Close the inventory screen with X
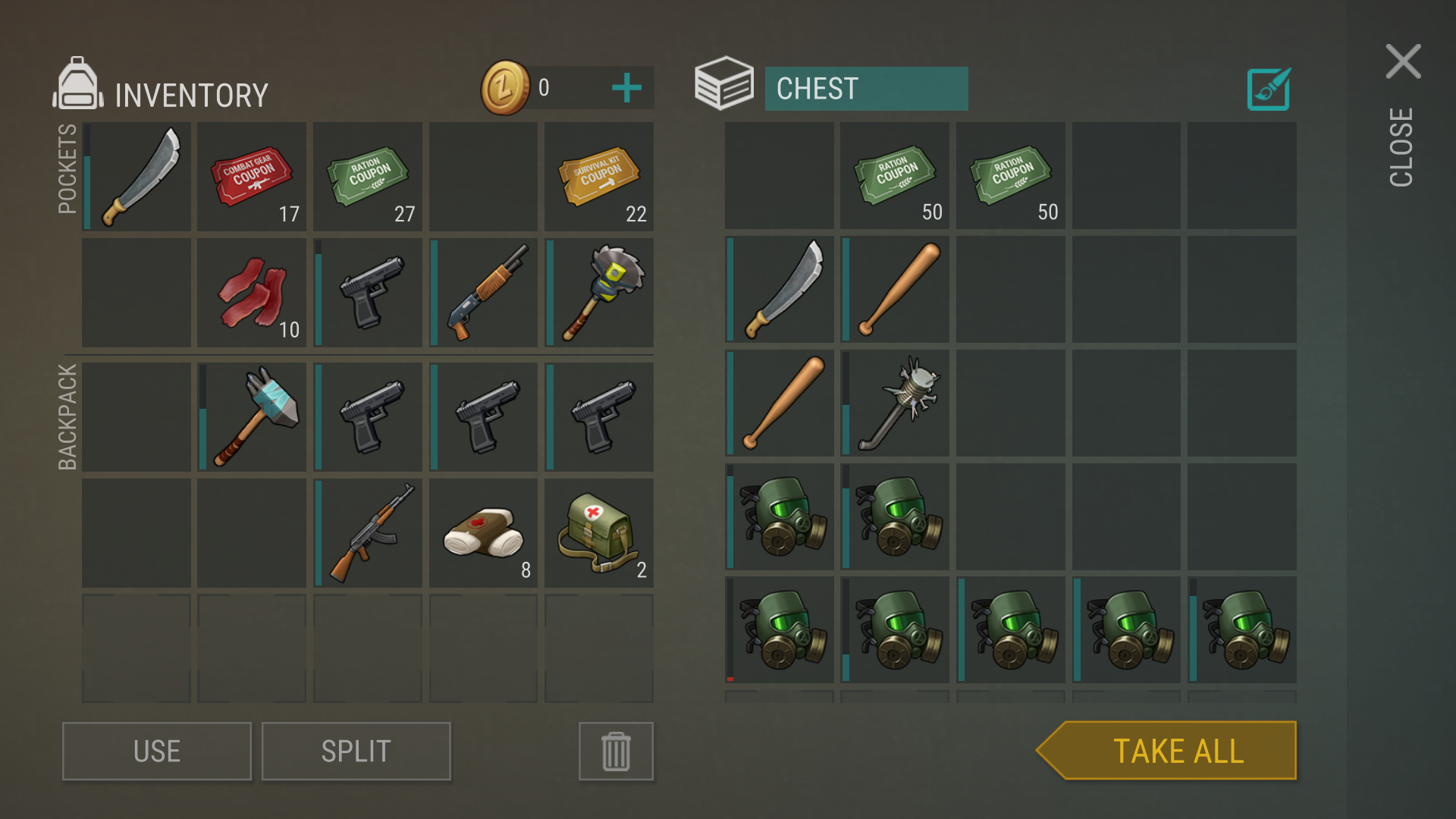Viewport: 1456px width, 819px height. (1403, 61)
